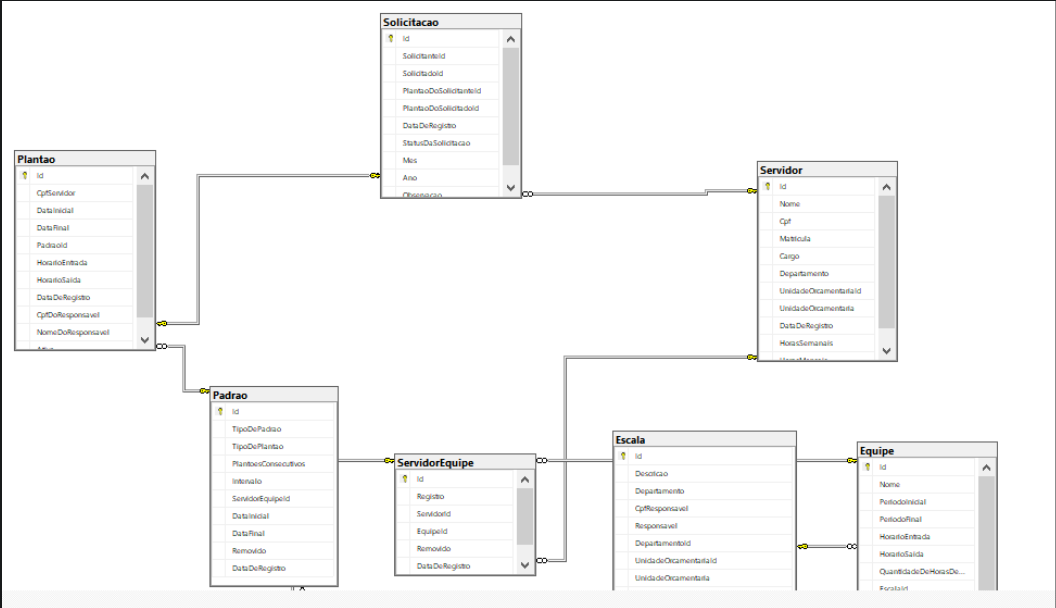This screenshot has width=1056, height=608.
Task: Click scroll up arrow in Plantao table
Action: click(145, 176)
